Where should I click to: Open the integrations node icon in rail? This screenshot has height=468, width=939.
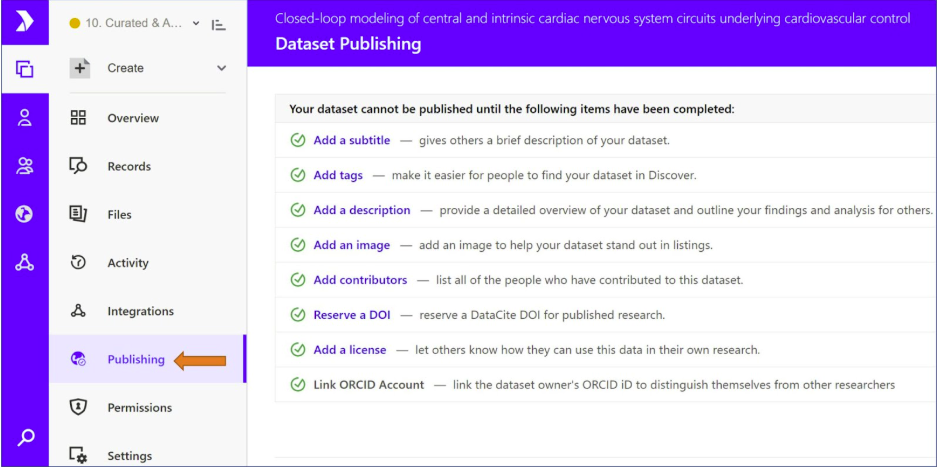click(x=25, y=262)
